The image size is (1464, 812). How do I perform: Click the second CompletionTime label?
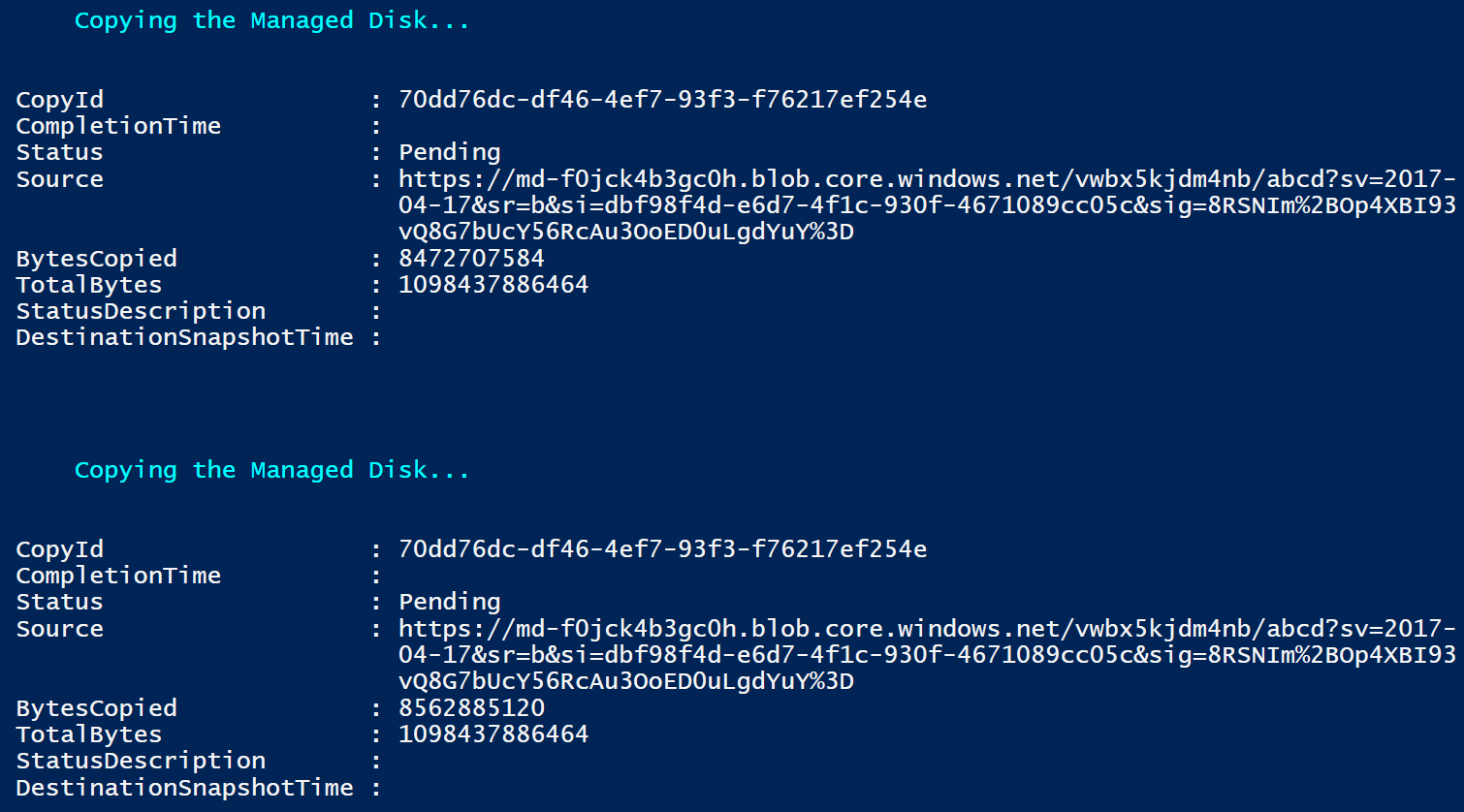(x=118, y=576)
